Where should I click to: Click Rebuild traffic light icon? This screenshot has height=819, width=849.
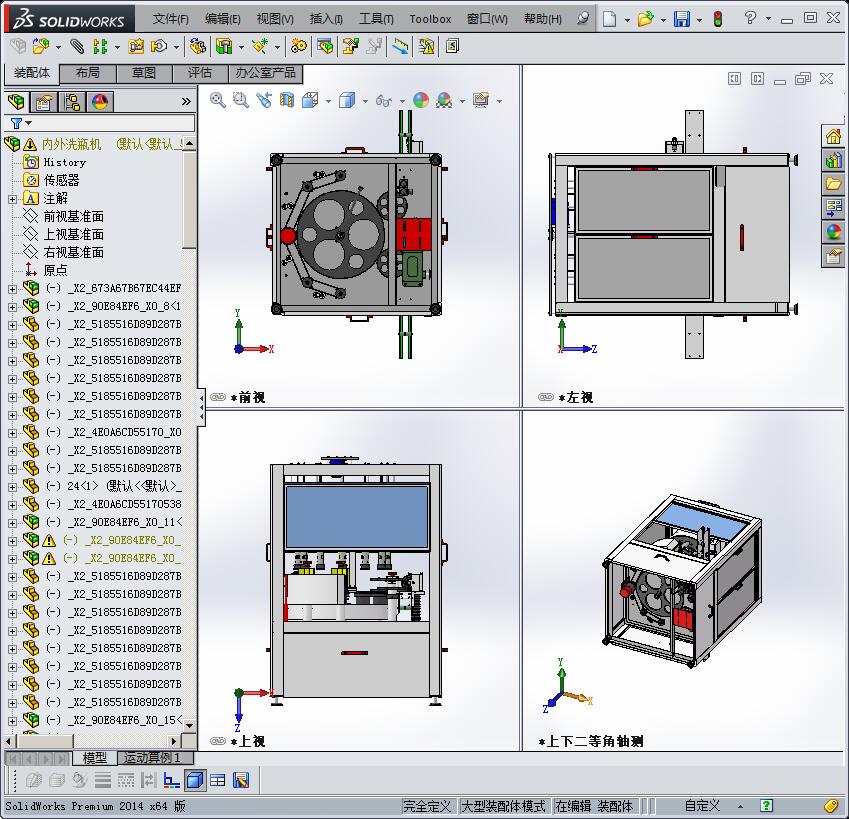[x=718, y=19]
